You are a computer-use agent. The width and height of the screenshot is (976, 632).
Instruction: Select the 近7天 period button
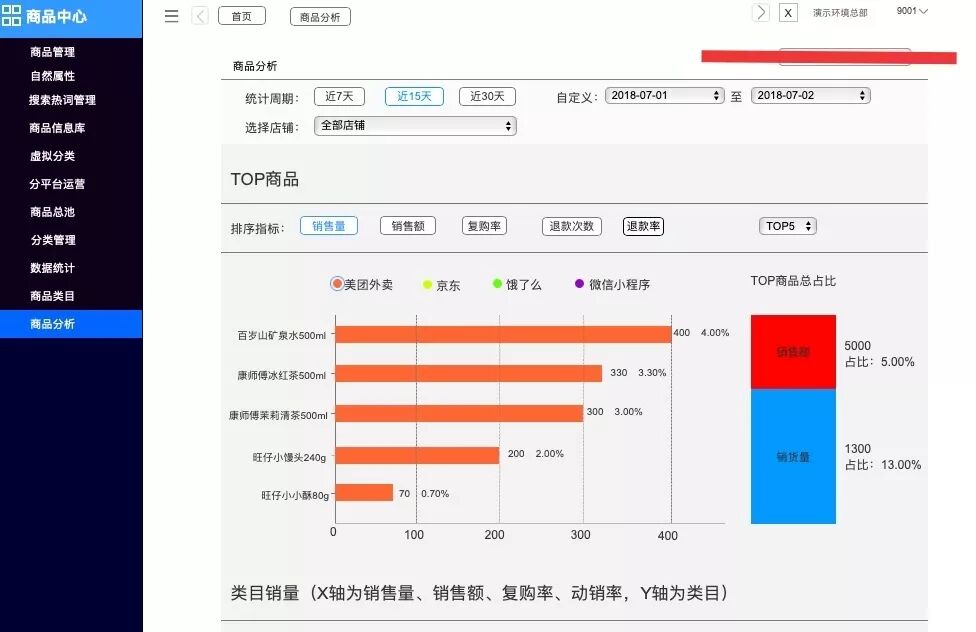coord(339,97)
